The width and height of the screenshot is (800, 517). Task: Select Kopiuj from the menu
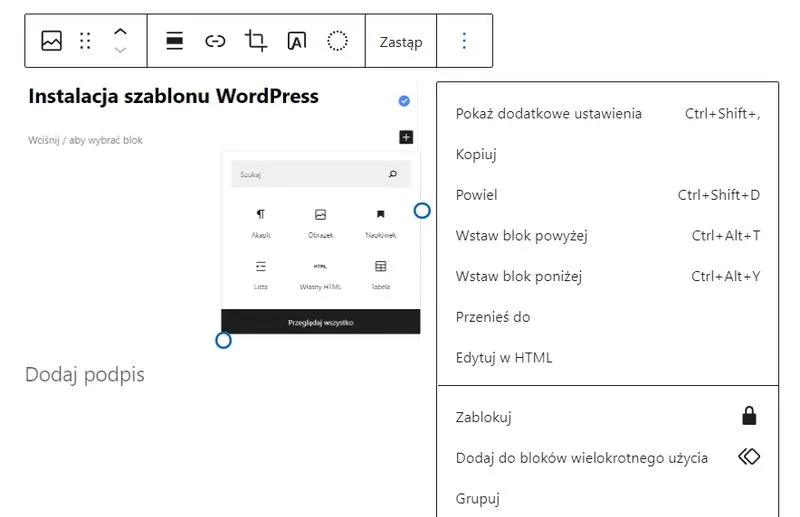click(x=608, y=154)
